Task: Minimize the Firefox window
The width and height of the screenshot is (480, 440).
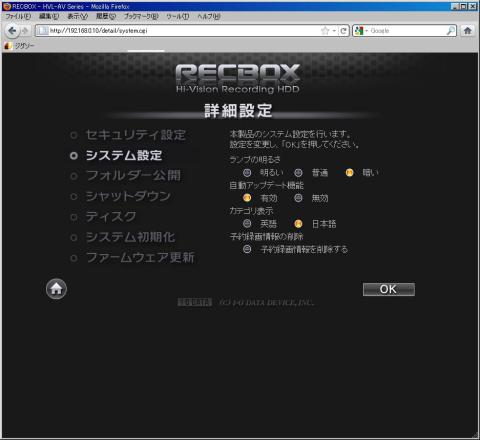Action: coord(455,6)
